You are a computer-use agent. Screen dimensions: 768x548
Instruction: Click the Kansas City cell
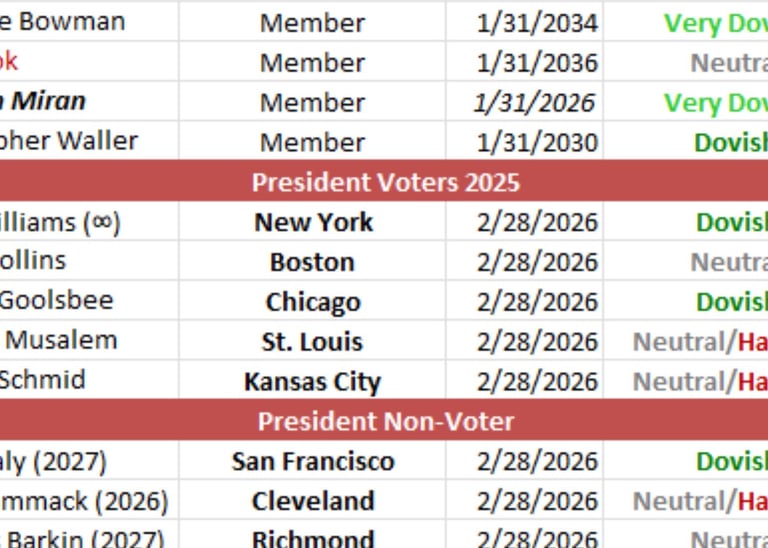click(x=313, y=382)
